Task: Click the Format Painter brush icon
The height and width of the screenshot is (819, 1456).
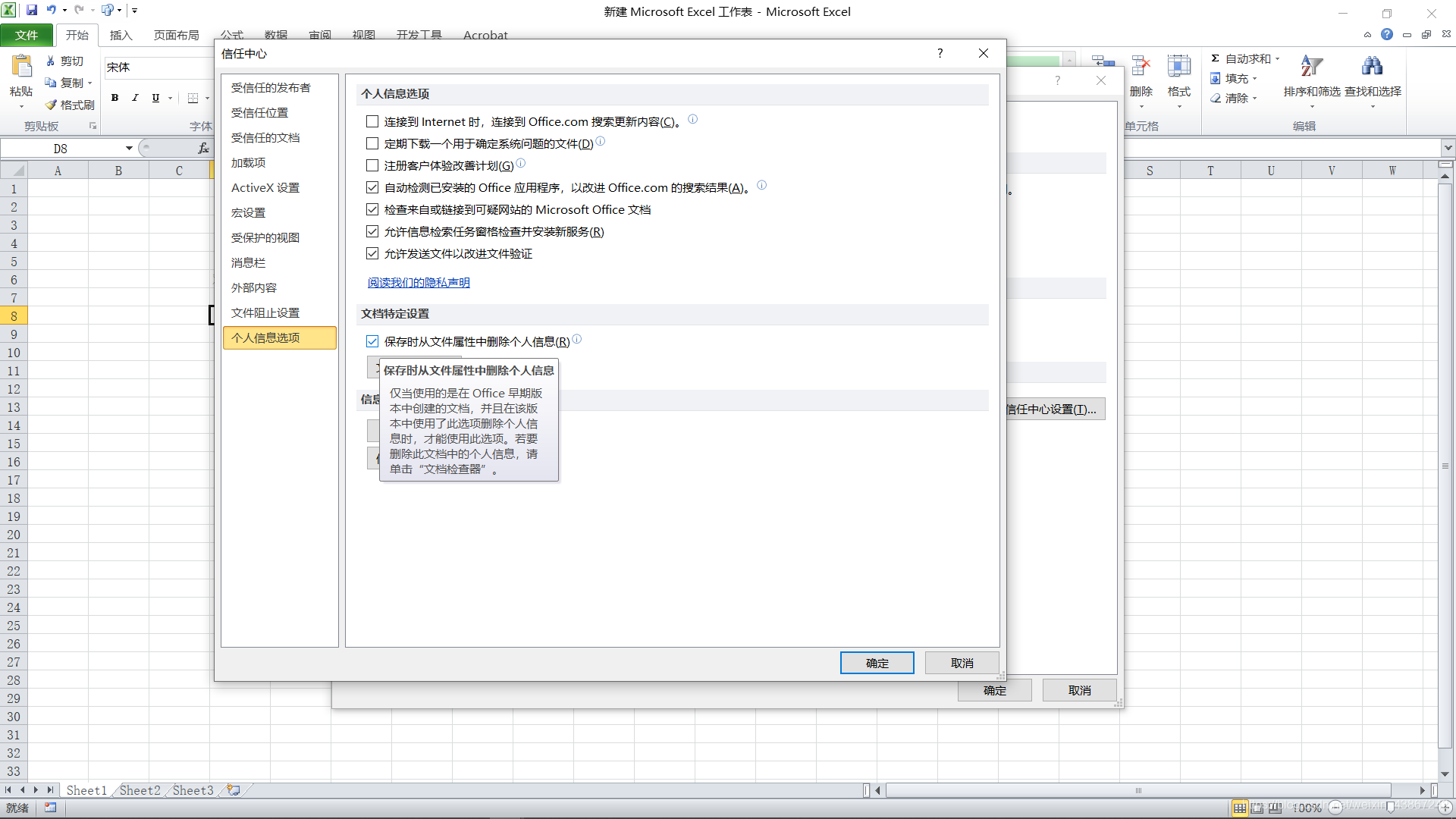Action: coord(51,105)
